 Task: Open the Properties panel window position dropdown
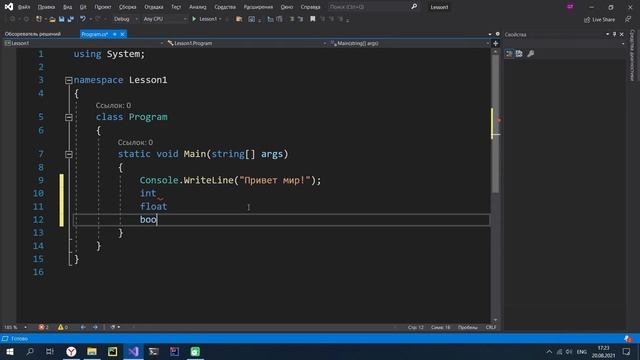(x=607, y=34)
